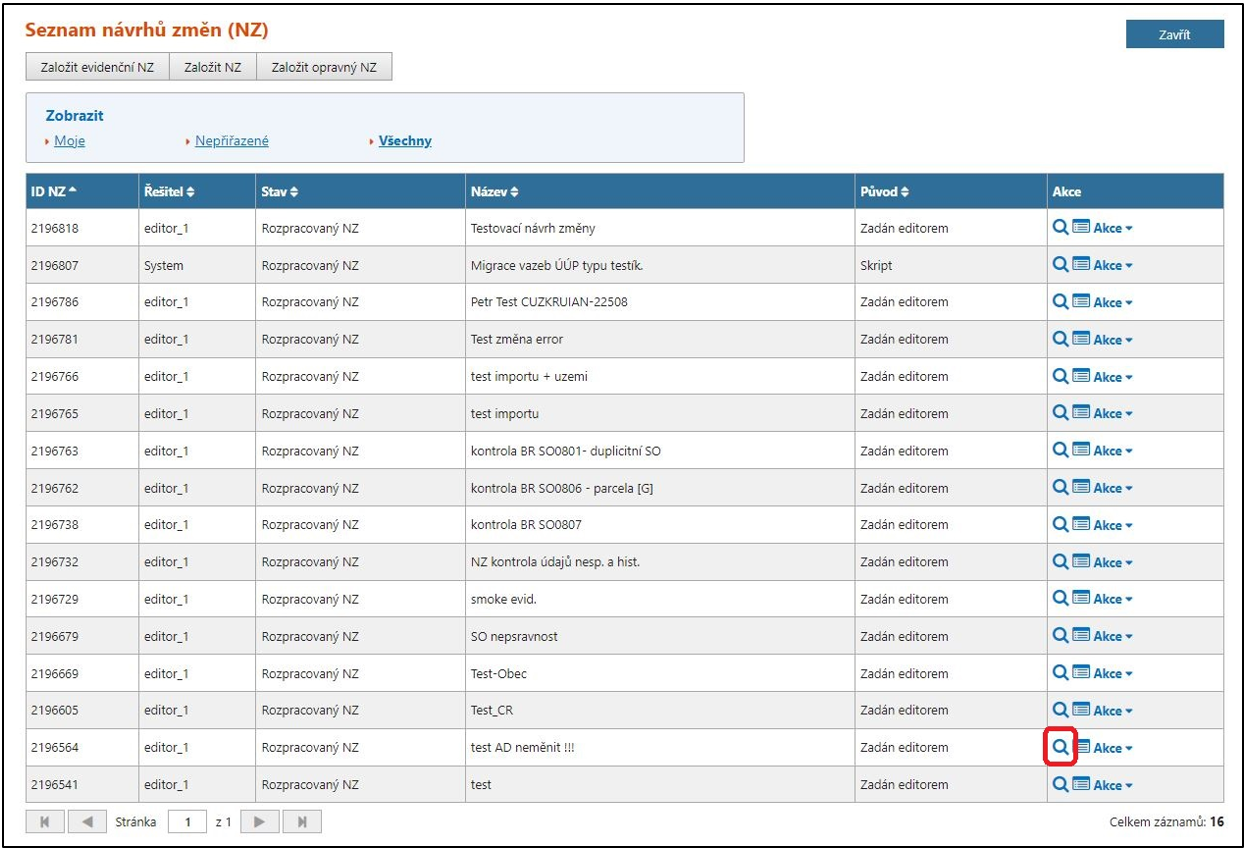This screenshot has height=852, width=1249.
Task: Expand Akce dropdown for row 2196786
Action: [x=1112, y=302]
